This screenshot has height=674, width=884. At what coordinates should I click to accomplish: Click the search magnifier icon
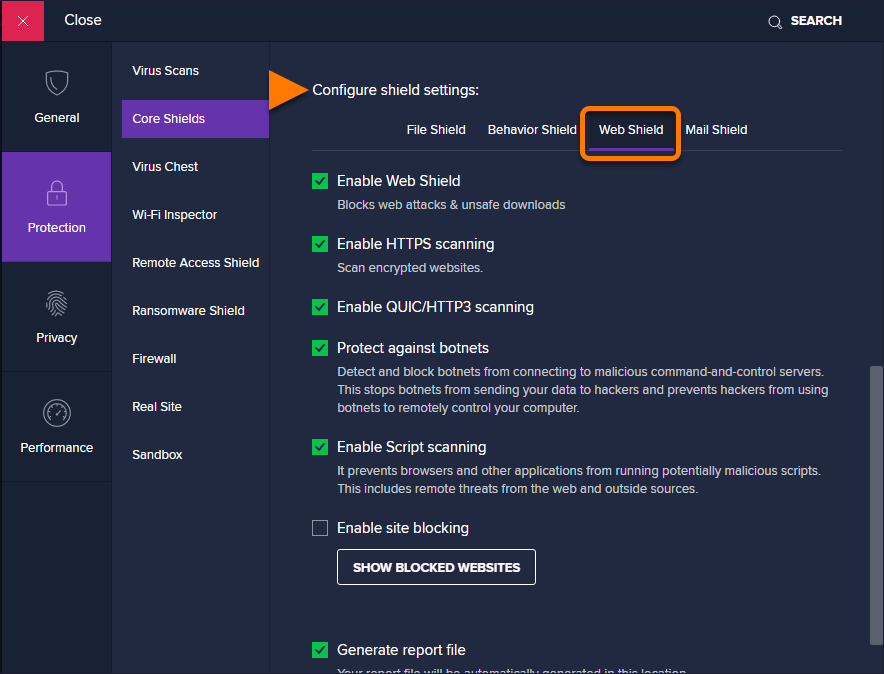(x=775, y=22)
